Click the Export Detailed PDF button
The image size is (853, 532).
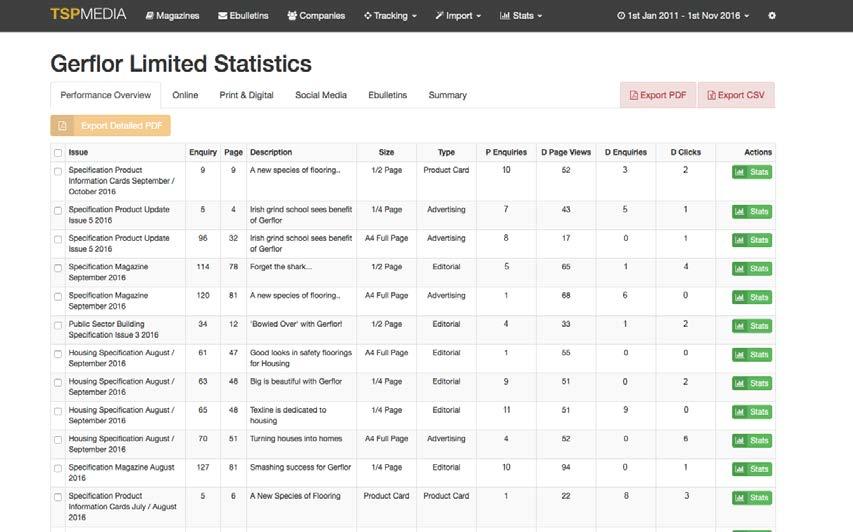[110, 126]
